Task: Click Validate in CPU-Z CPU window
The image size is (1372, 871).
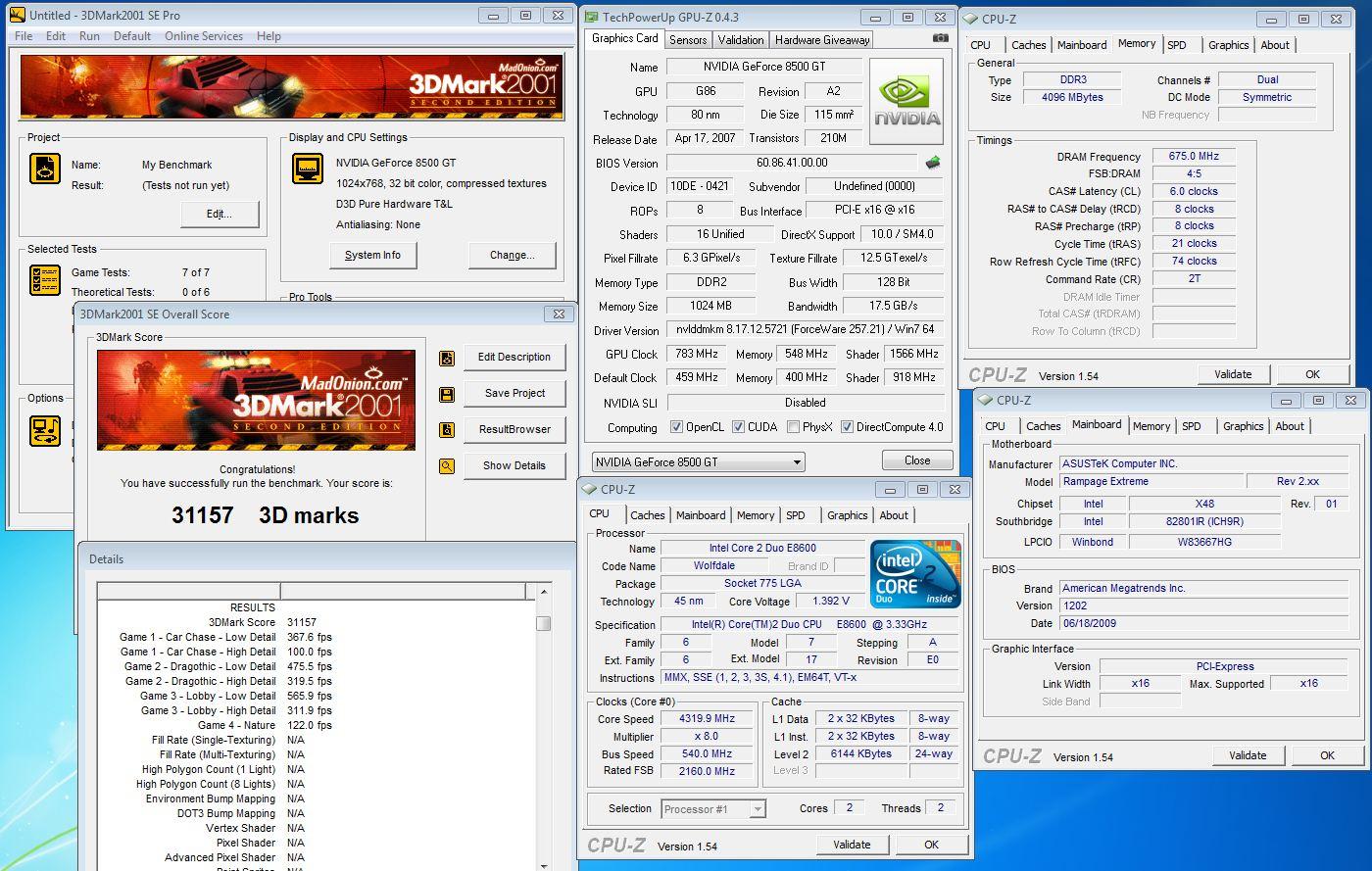Action: tap(852, 845)
